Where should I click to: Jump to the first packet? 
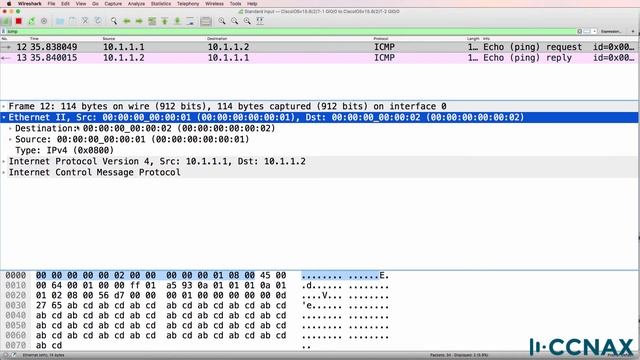coord(164,21)
